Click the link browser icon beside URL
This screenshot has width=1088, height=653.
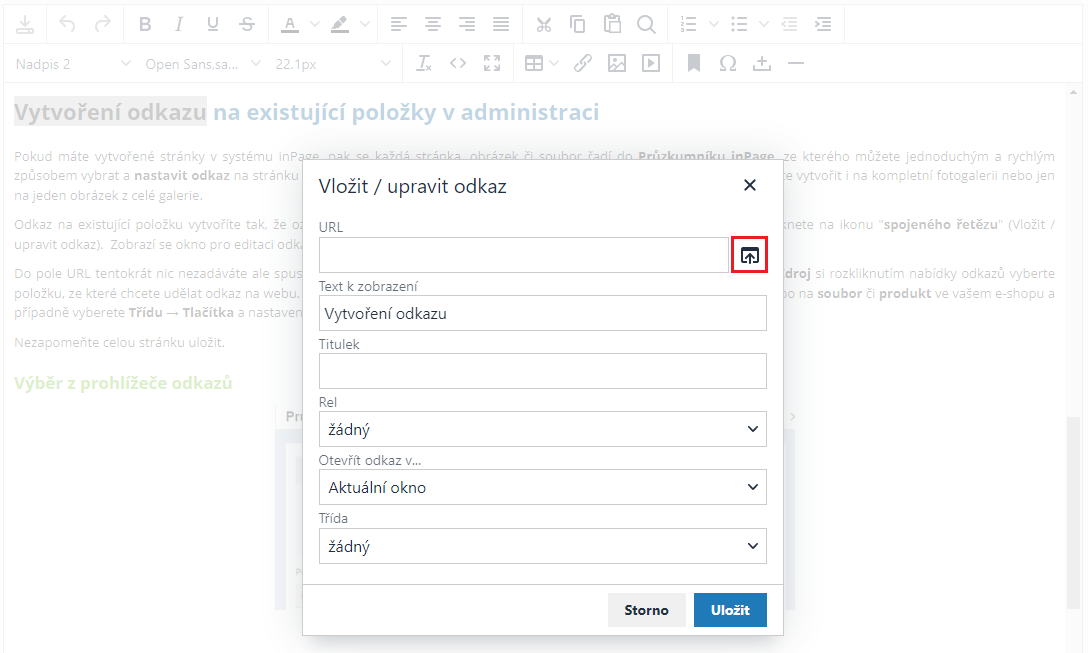[x=749, y=256]
